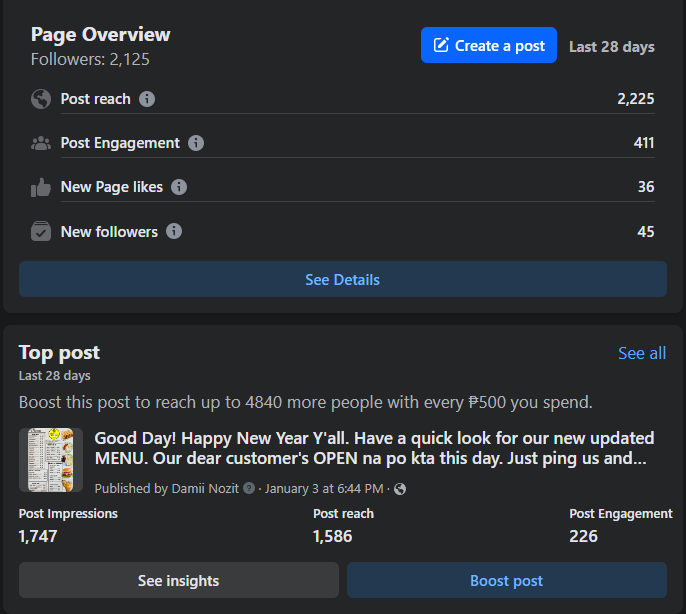This screenshot has height=614, width=686.
Task: Click the New followers label
Action: click(x=109, y=232)
